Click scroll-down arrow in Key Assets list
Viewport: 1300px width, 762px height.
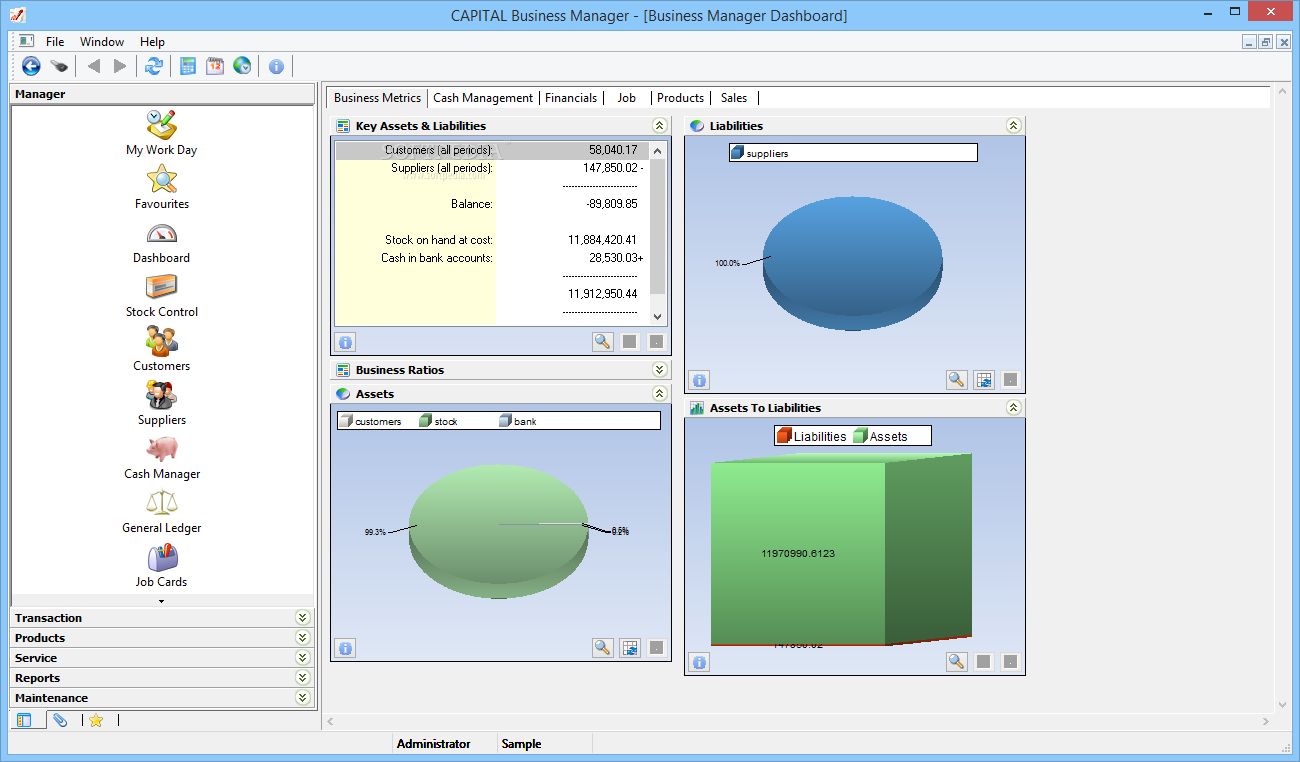(658, 316)
